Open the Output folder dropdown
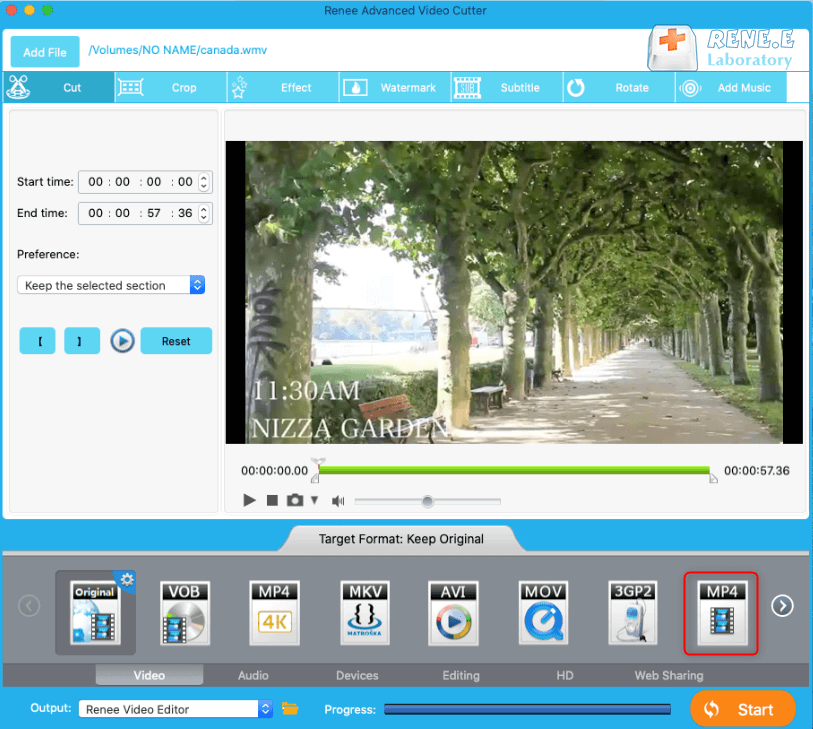This screenshot has height=729, width=813. coord(175,709)
